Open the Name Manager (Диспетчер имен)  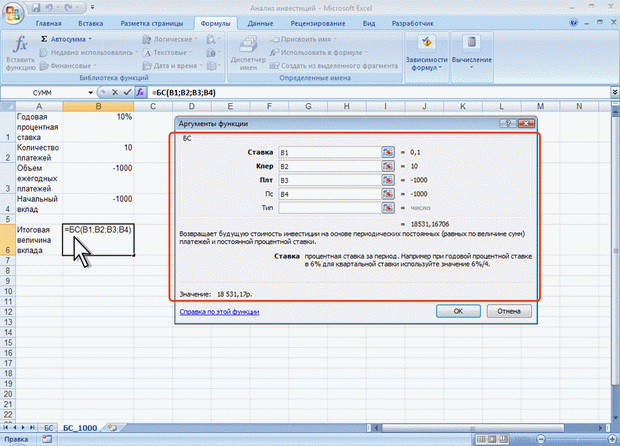coord(248,53)
